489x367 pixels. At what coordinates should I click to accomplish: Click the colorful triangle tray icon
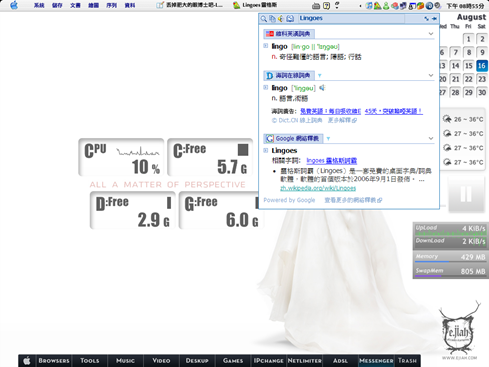(377, 6)
